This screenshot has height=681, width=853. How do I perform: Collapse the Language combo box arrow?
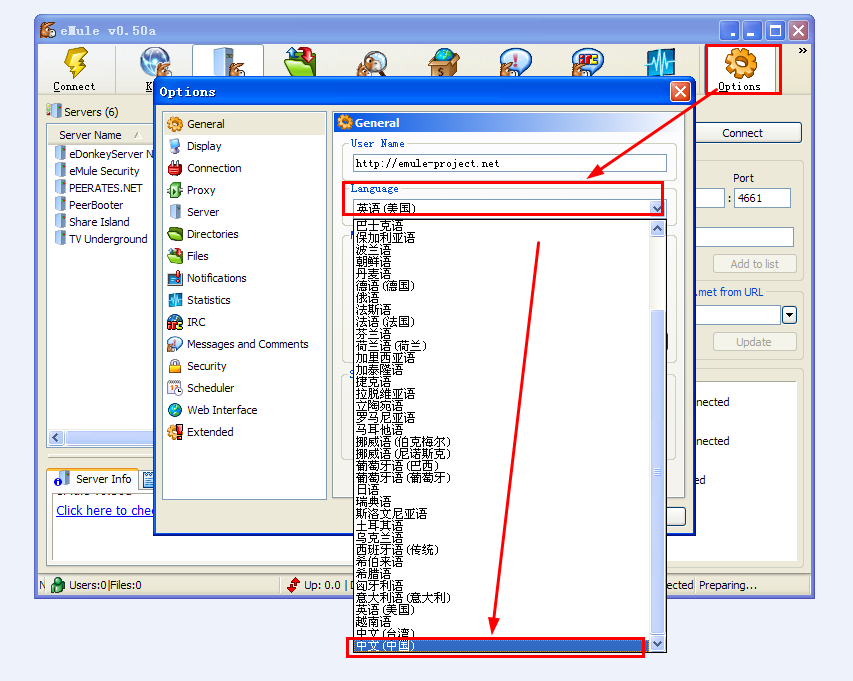(657, 208)
